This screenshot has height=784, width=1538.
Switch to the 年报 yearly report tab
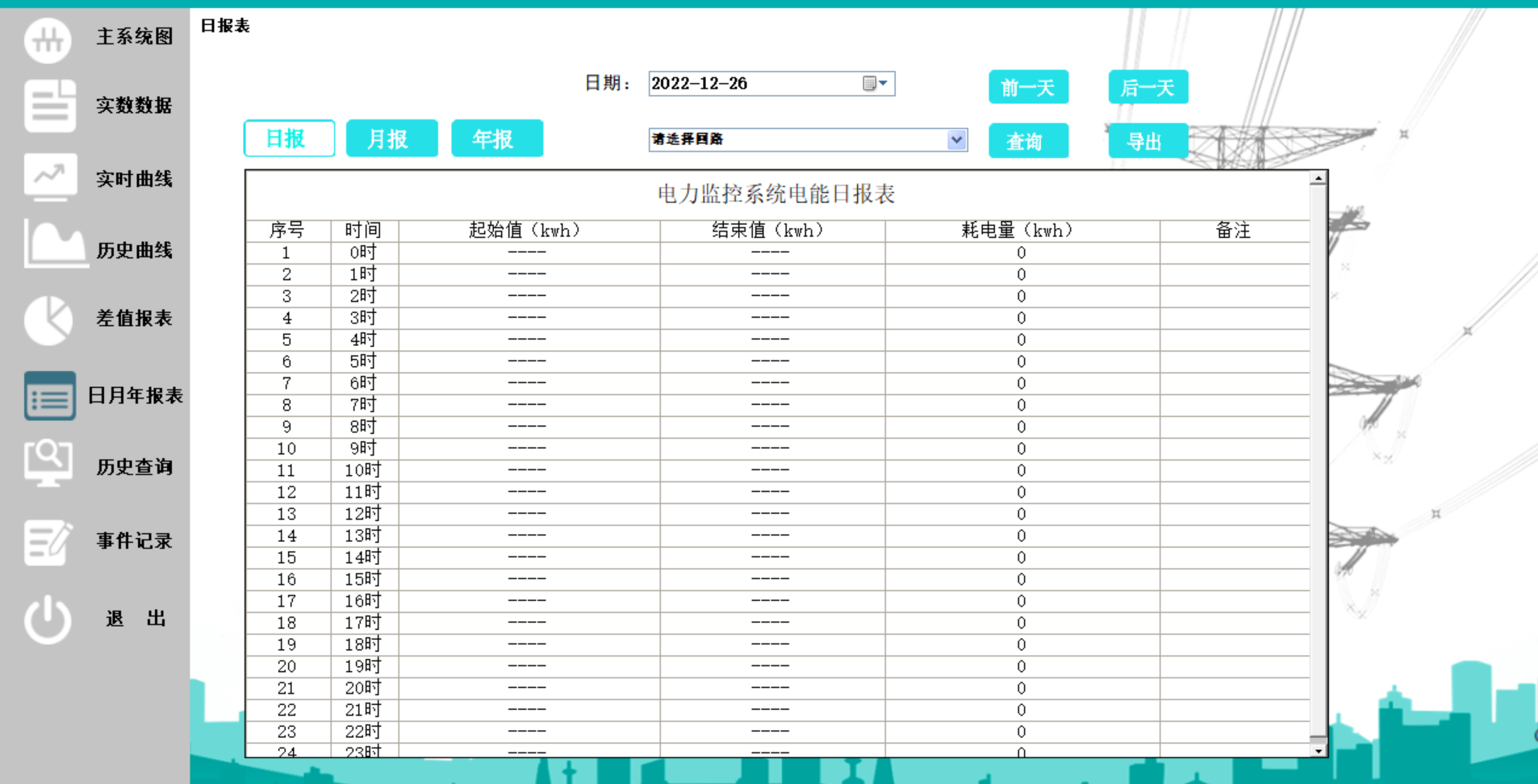click(496, 138)
